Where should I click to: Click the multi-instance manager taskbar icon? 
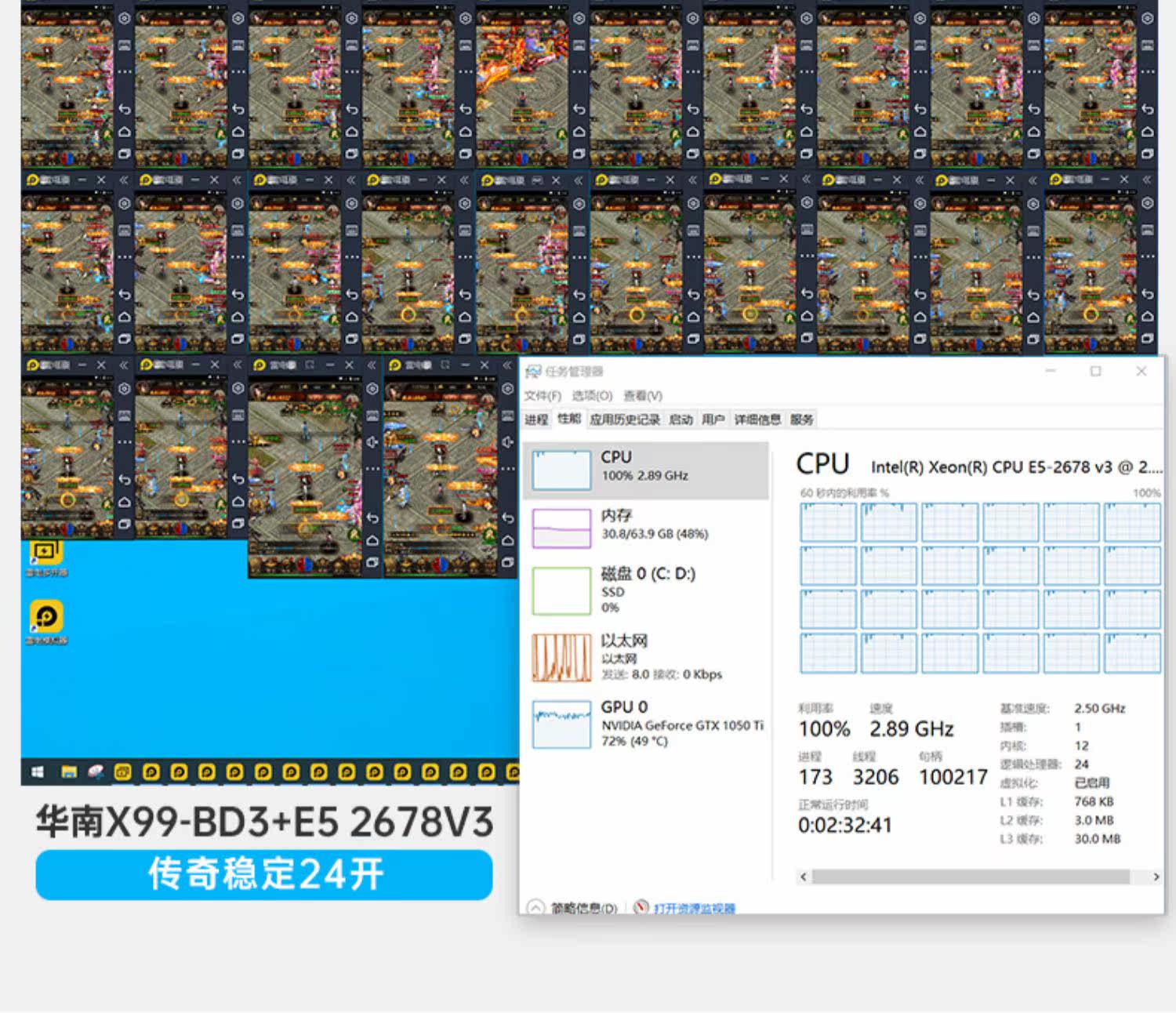pos(123,772)
